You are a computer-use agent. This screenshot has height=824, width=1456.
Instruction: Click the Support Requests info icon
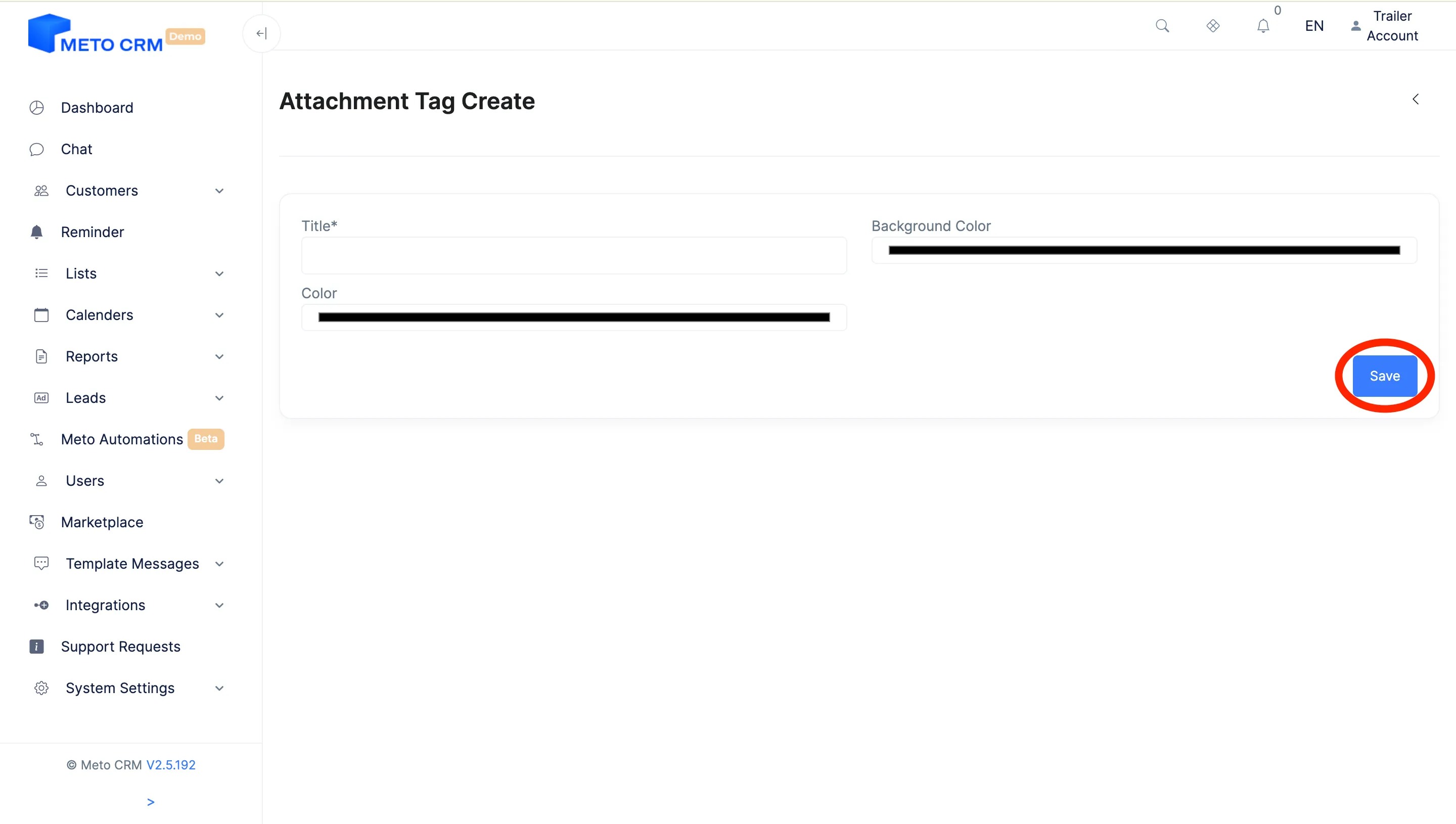[37, 646]
